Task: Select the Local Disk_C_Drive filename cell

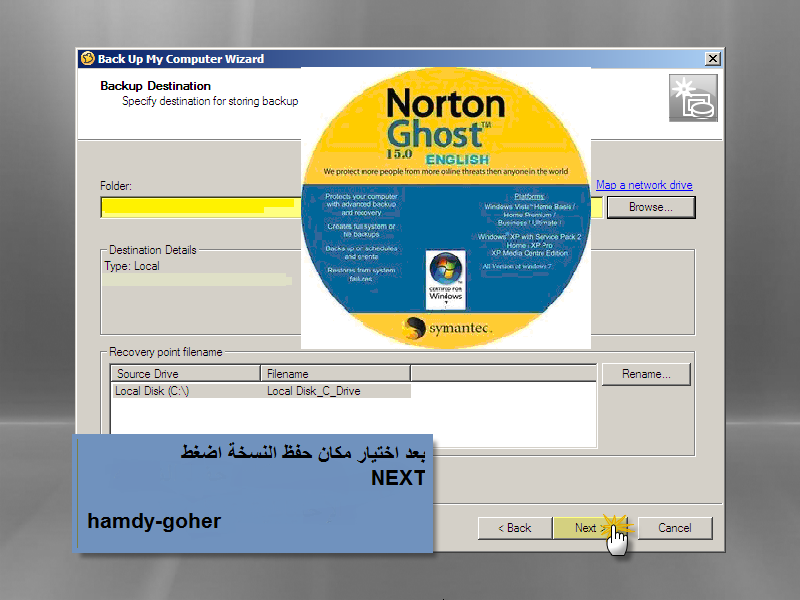Action: click(x=314, y=391)
